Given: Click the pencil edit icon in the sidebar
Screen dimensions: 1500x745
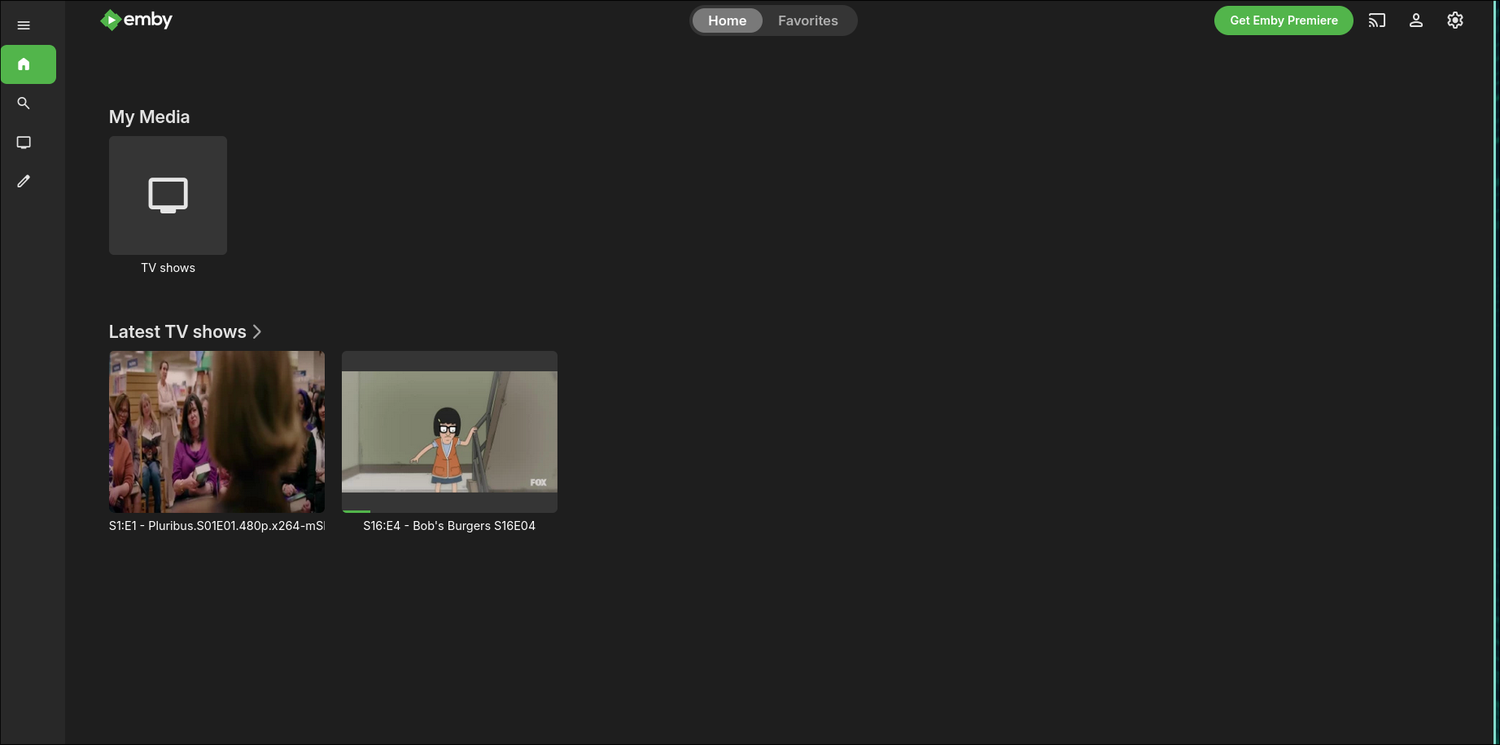Looking at the screenshot, I should point(24,181).
